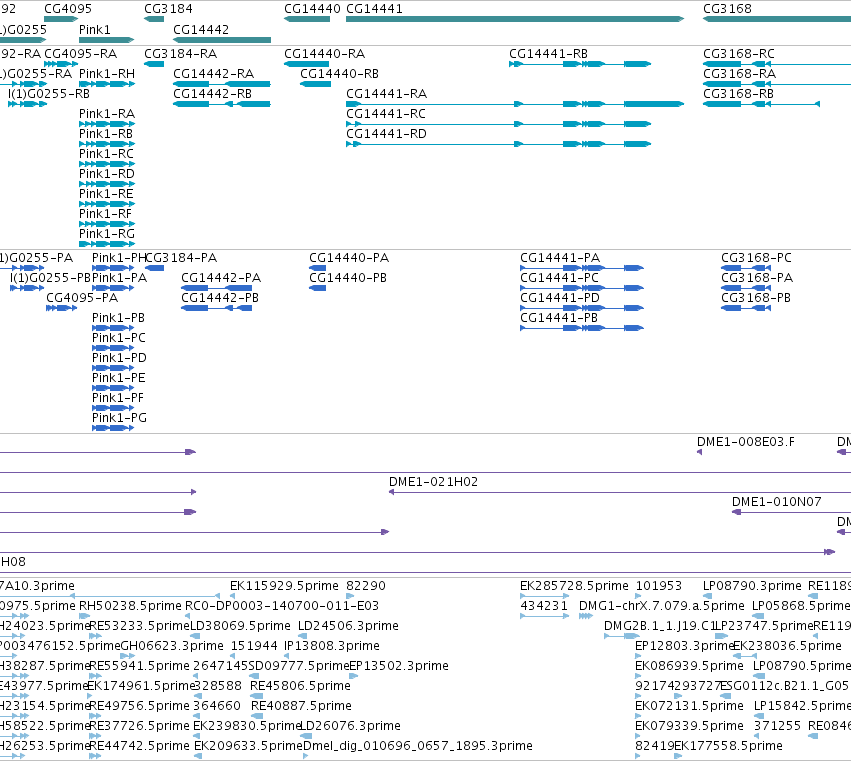
Task: Click the RC0-DP0003-140700-011-E03 EST label
Action: coord(282,606)
